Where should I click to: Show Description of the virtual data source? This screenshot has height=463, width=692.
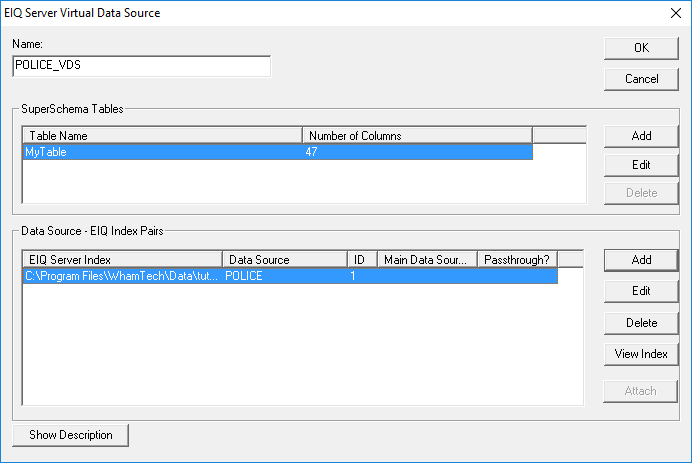(71, 435)
